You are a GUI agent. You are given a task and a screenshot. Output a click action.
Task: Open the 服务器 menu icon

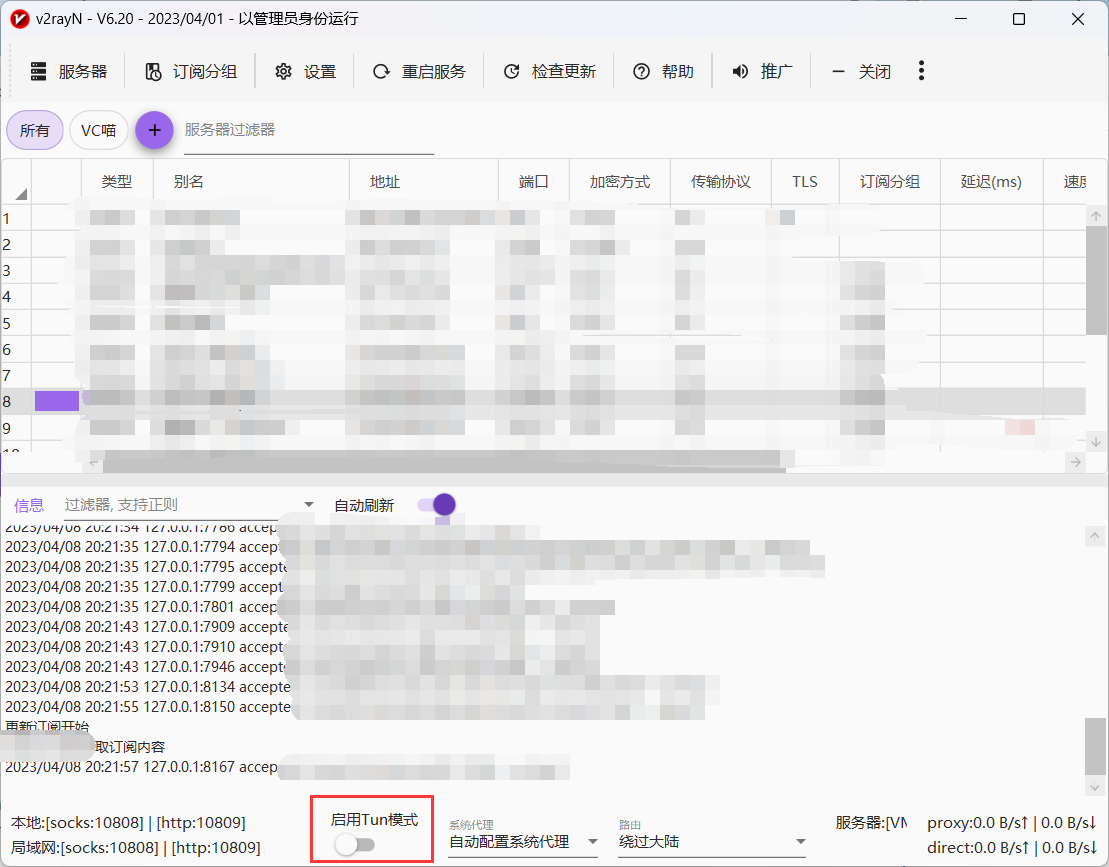coord(38,71)
